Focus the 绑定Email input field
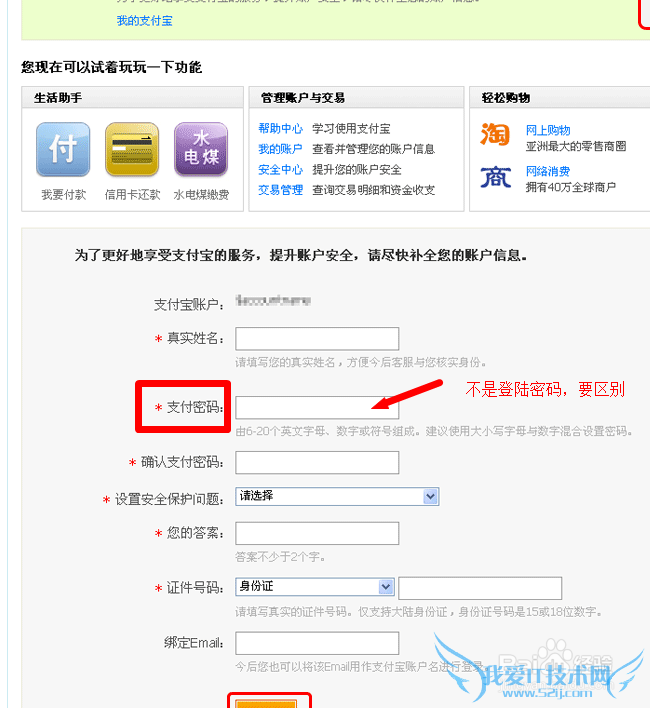 point(317,643)
